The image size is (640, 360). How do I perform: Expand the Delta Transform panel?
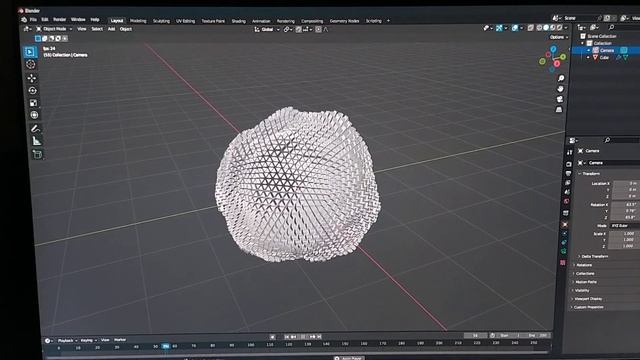click(593, 256)
